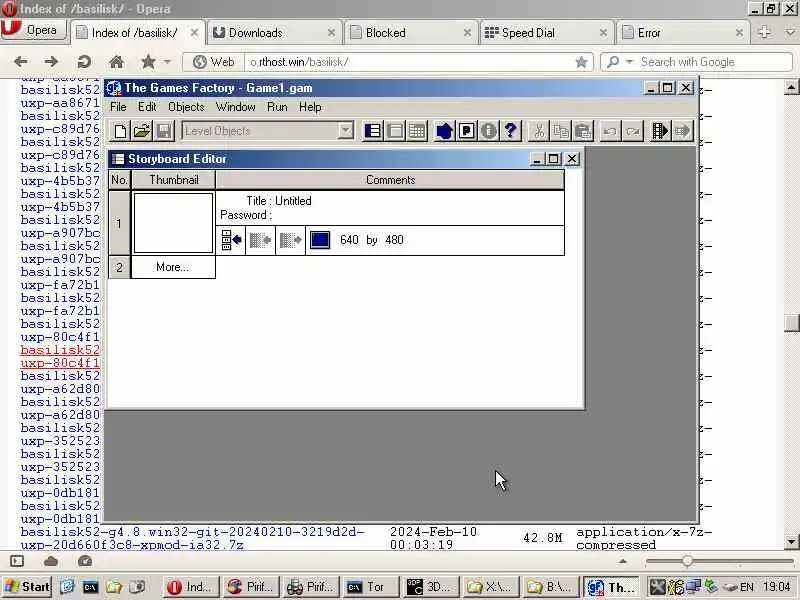This screenshot has height=600, width=800.
Task: Open the File menu in Games Factory
Action: point(118,107)
